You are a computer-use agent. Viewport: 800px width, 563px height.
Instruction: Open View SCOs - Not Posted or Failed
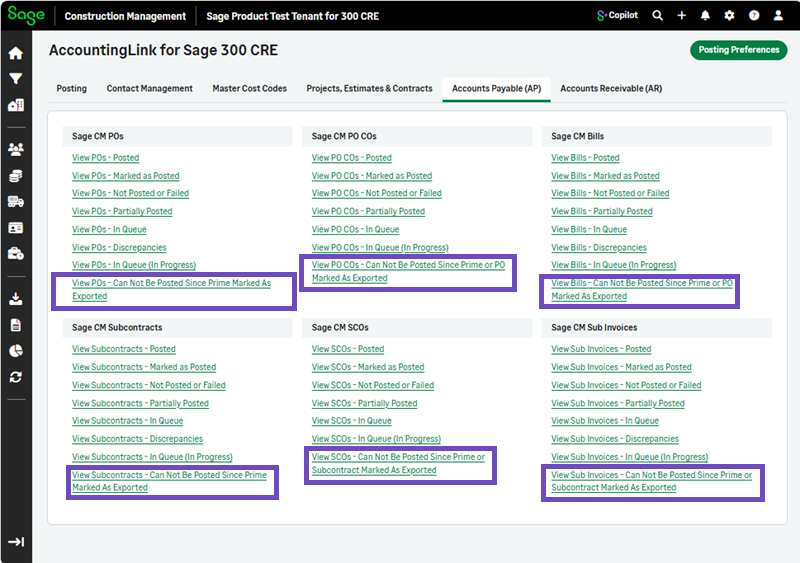pyautogui.click(x=373, y=385)
